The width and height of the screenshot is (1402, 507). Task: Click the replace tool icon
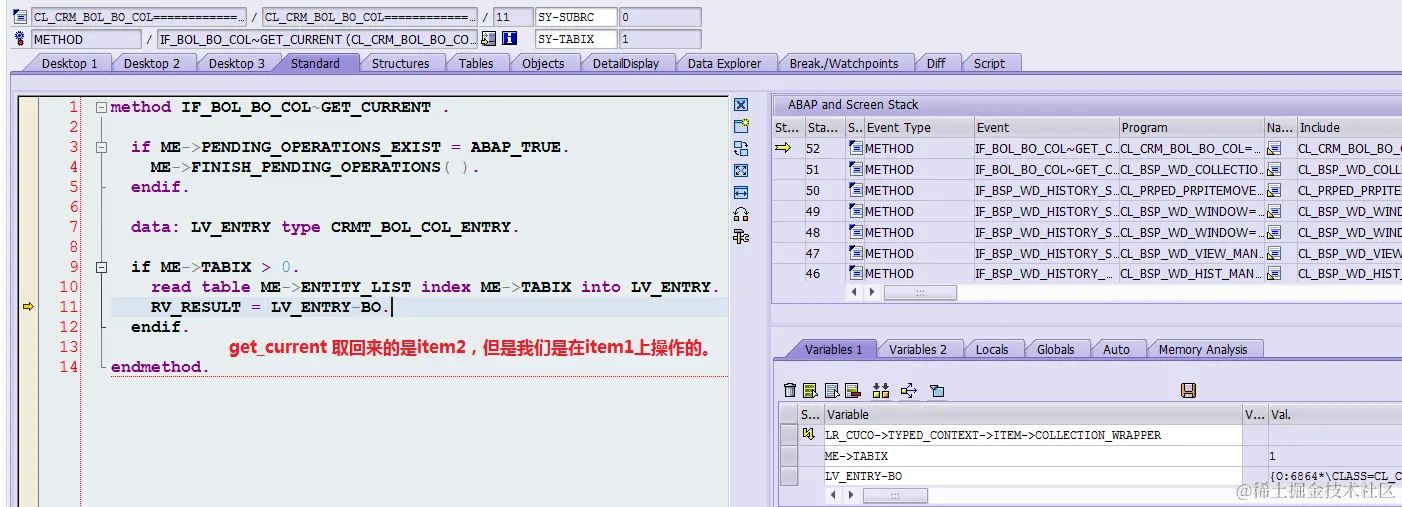(741, 148)
